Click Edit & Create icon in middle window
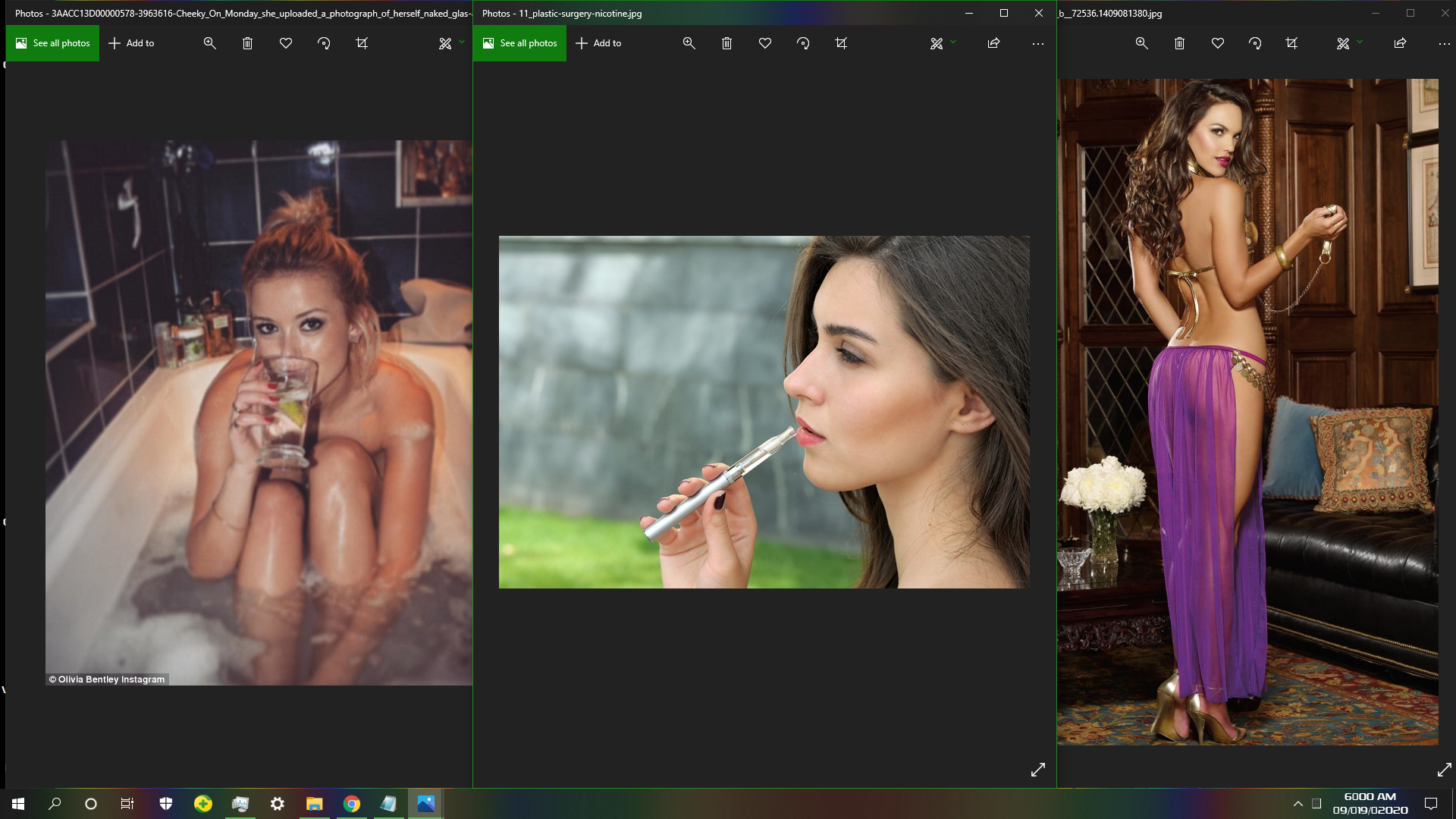1456x819 pixels. [x=937, y=43]
